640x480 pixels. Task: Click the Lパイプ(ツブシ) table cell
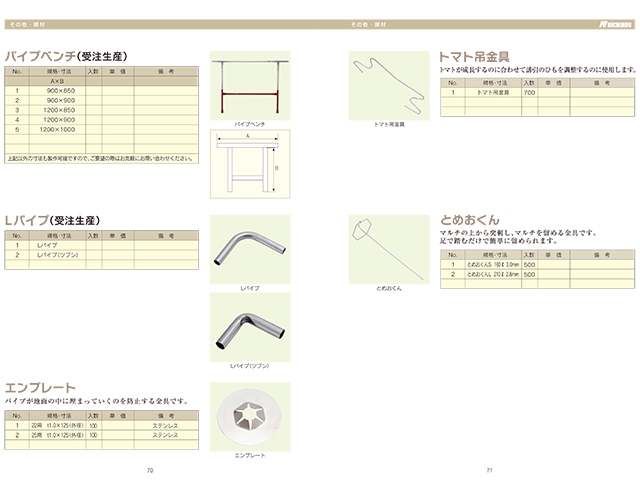click(x=58, y=255)
